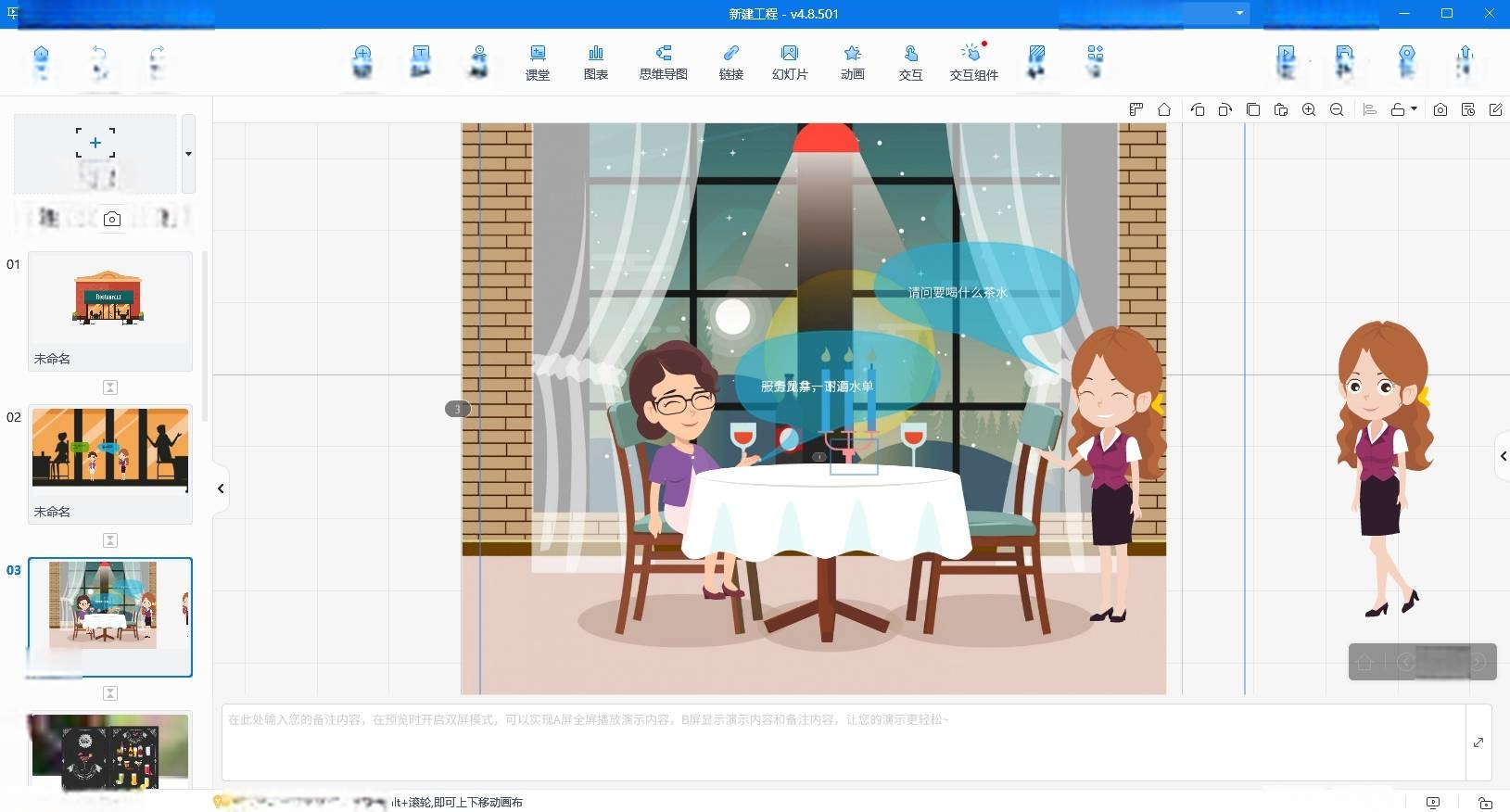Select the red wine glass on the right
The width and height of the screenshot is (1510, 812).
(x=914, y=446)
